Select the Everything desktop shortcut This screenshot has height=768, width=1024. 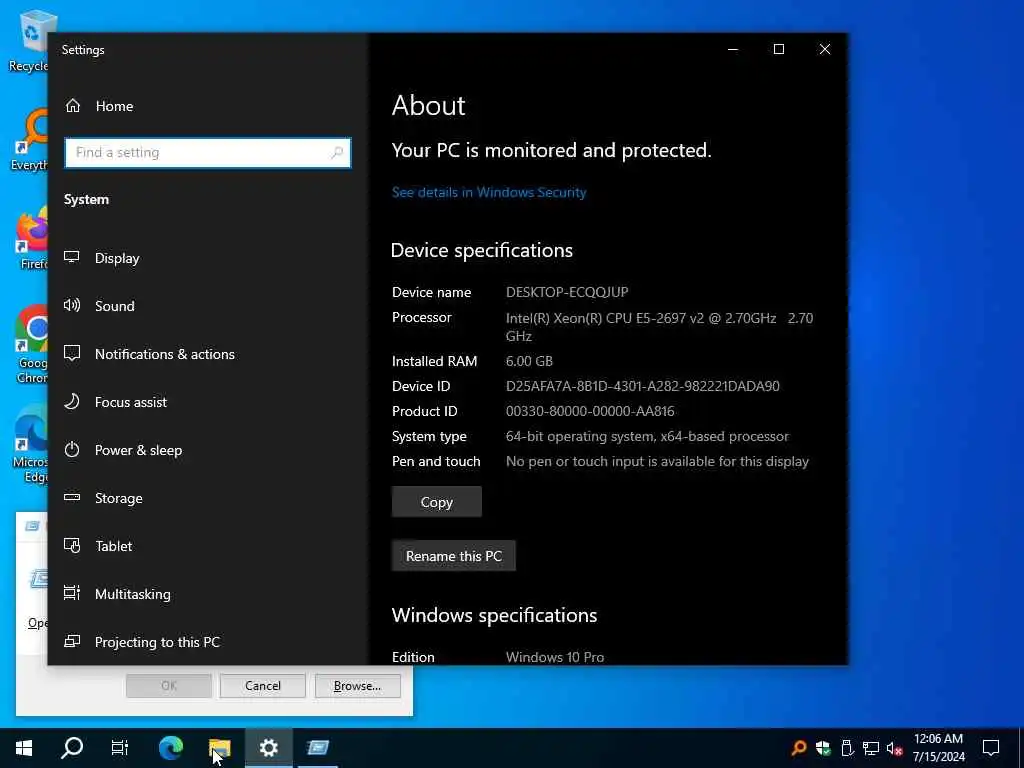tap(29, 141)
